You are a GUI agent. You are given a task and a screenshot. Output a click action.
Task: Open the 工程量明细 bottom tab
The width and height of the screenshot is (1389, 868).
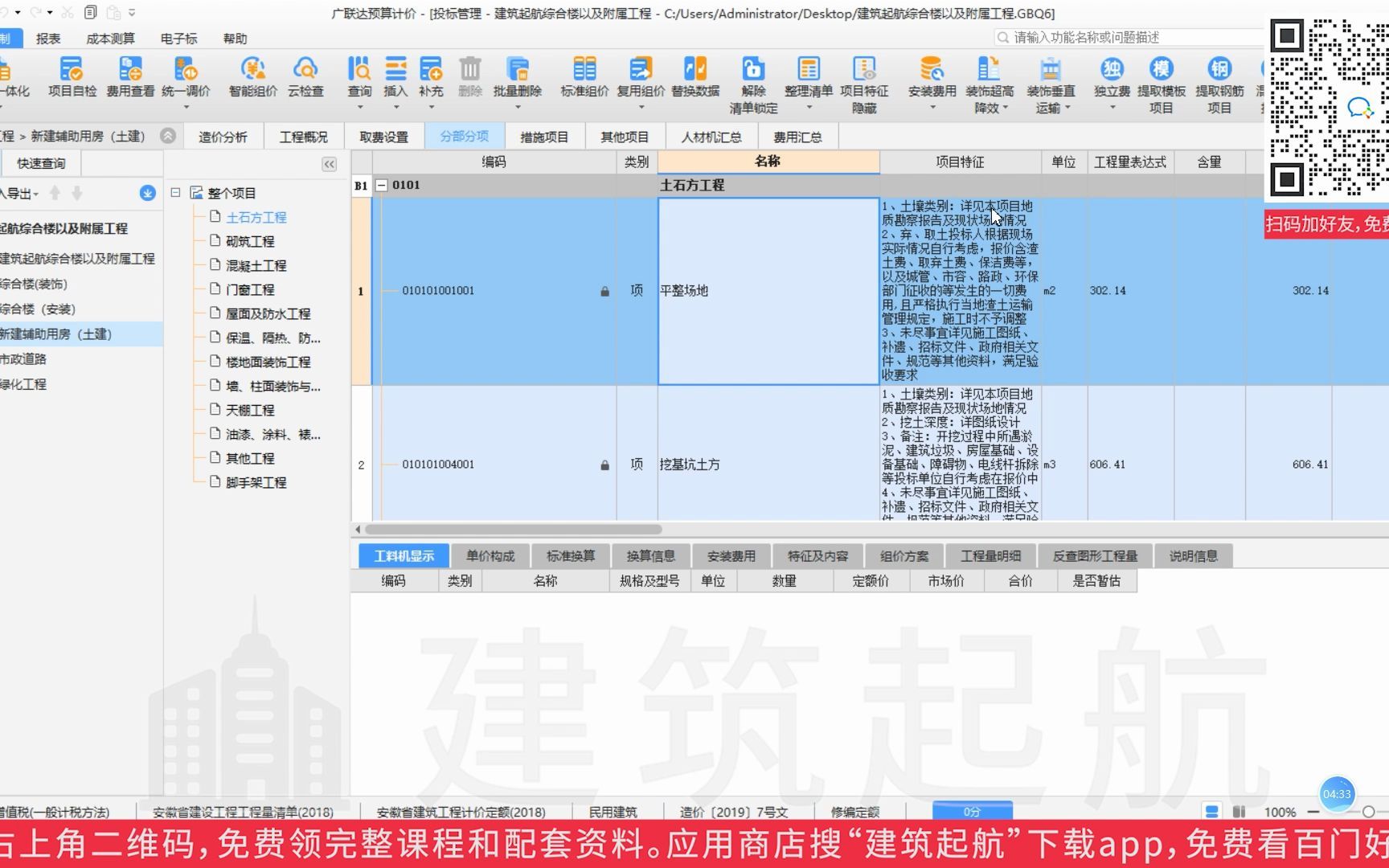(x=990, y=556)
